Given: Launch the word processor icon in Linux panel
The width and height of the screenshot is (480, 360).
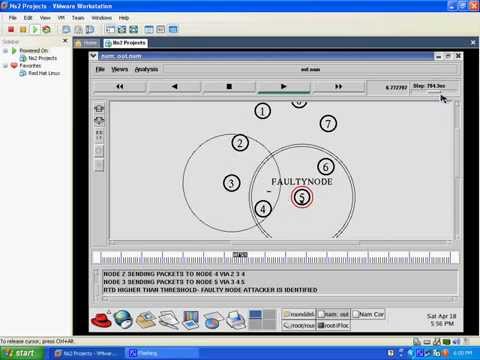Looking at the screenshot, I should [168, 319].
